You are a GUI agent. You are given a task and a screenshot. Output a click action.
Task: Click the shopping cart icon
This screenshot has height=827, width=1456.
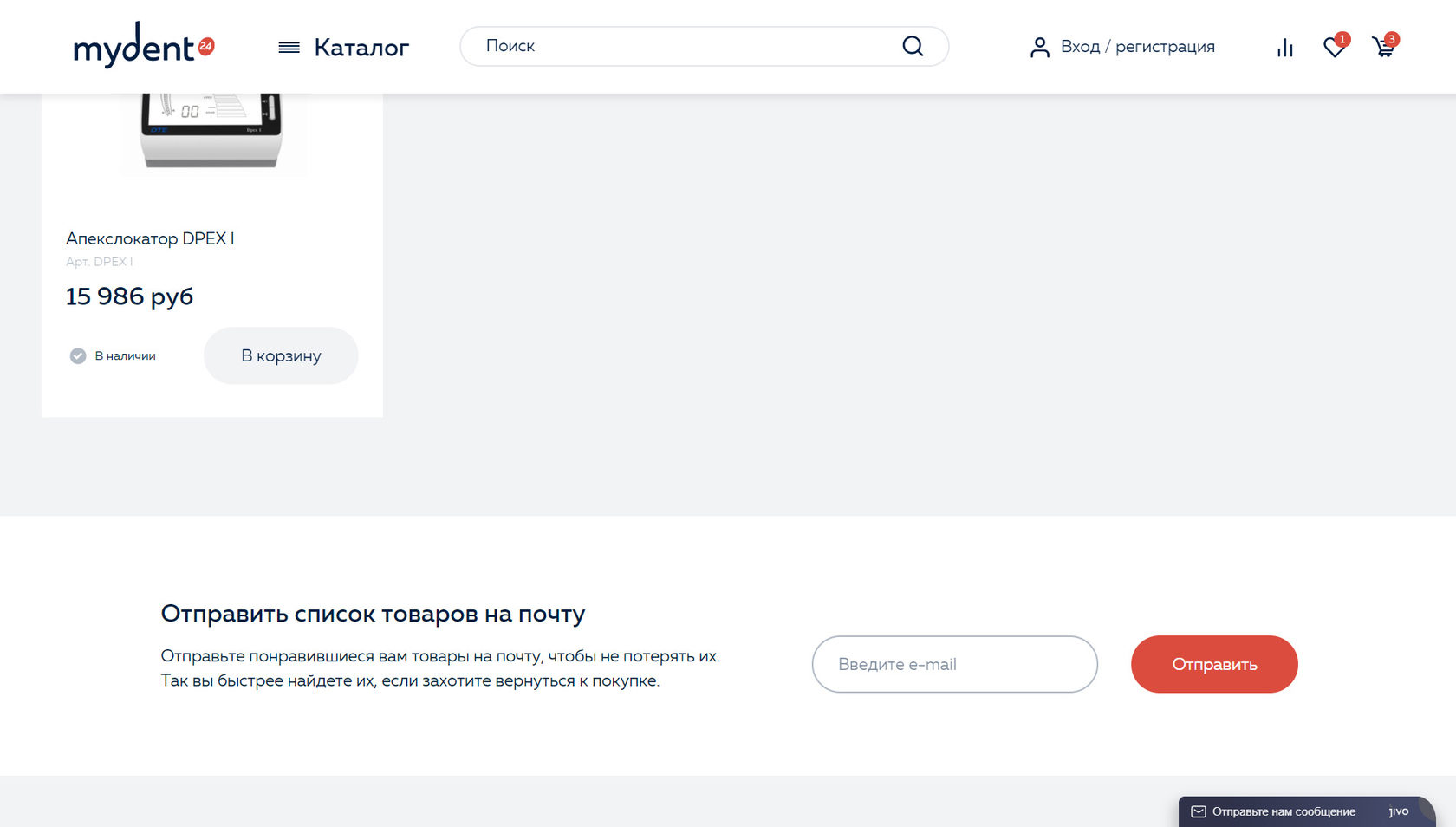coord(1383,48)
